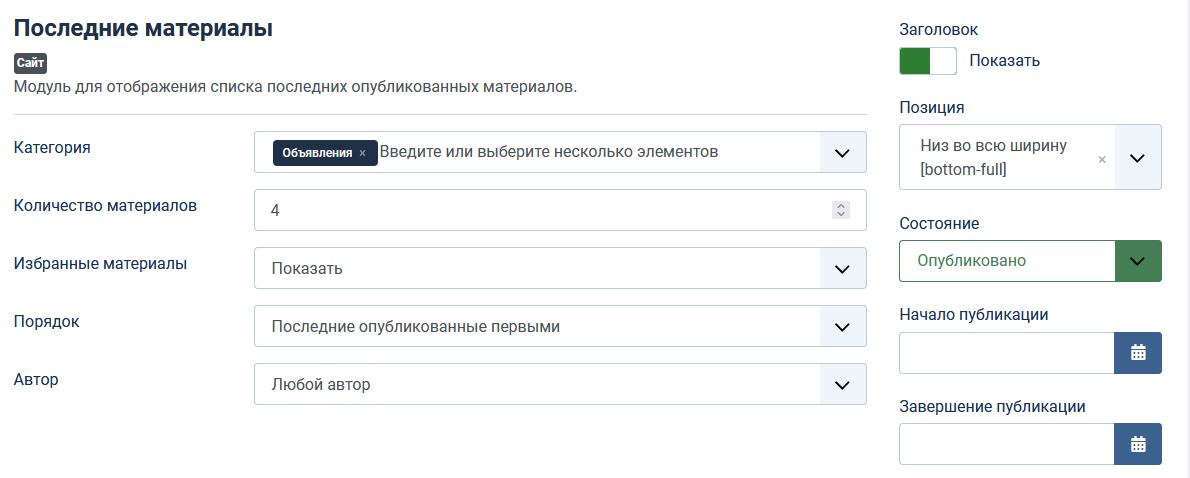Click the Сайт badge label
This screenshot has width=1190, height=478.
point(31,63)
